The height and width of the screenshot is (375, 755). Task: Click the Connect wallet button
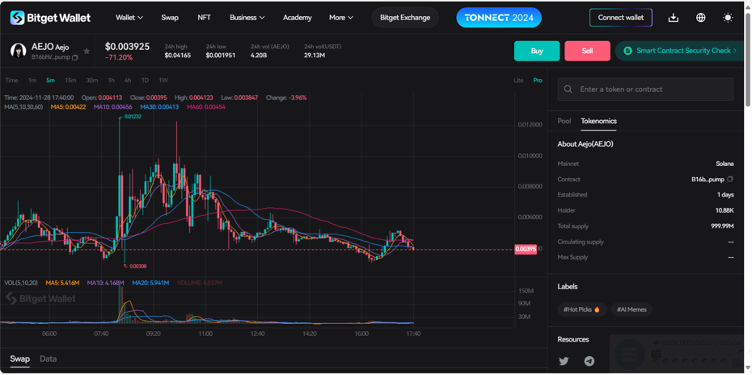pos(621,18)
